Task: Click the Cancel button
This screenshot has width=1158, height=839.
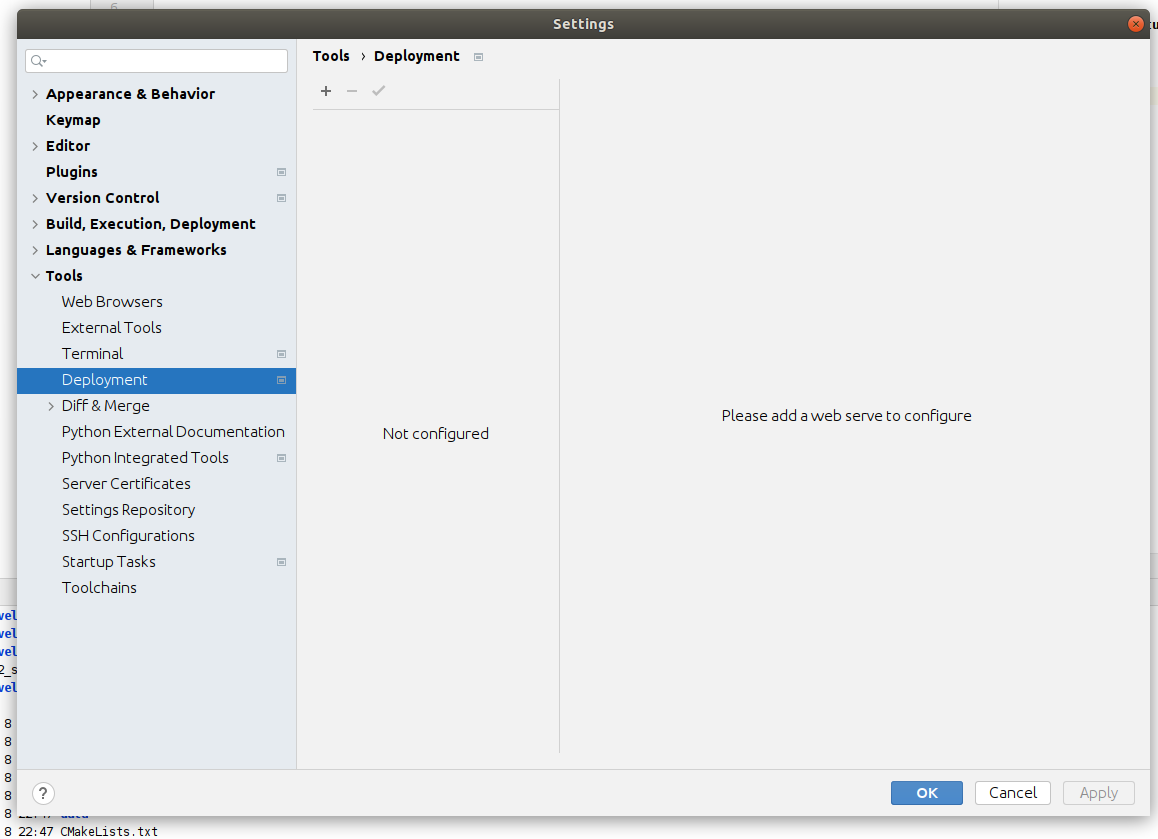Action: coord(1013,793)
